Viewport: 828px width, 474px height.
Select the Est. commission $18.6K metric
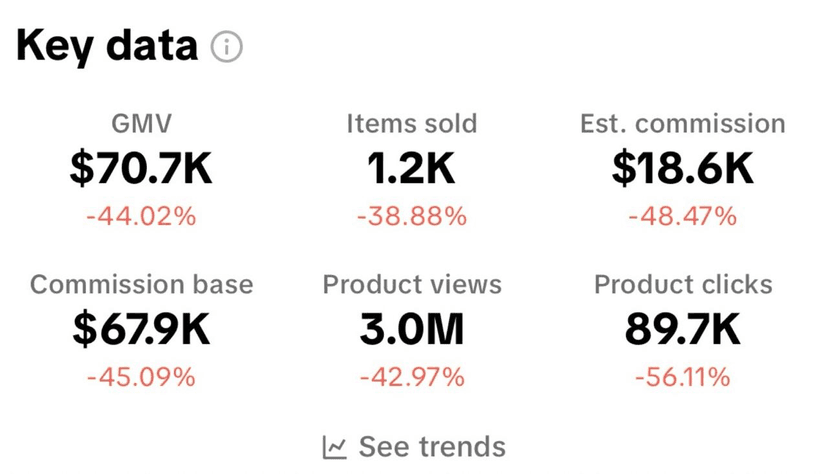point(683,169)
